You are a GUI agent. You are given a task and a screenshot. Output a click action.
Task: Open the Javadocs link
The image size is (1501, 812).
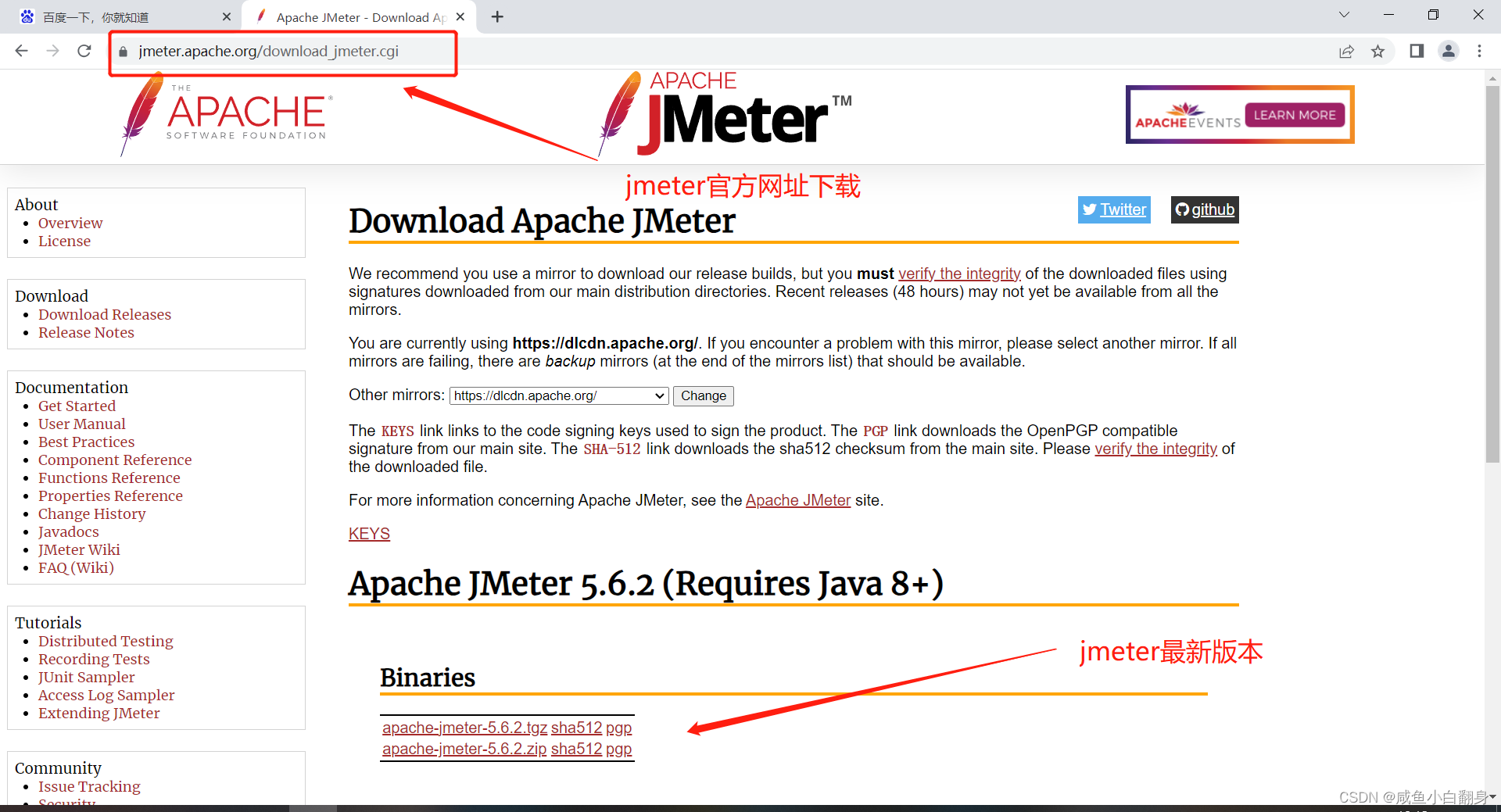tap(69, 531)
